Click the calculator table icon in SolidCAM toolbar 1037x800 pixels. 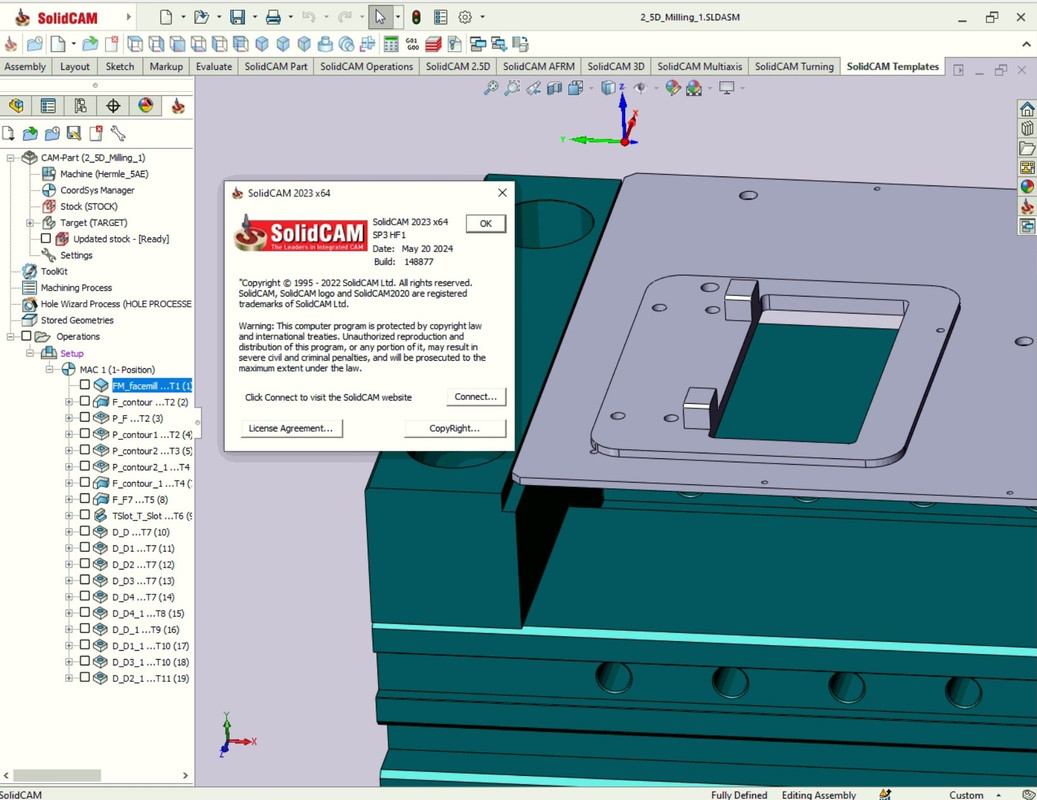tap(391, 44)
